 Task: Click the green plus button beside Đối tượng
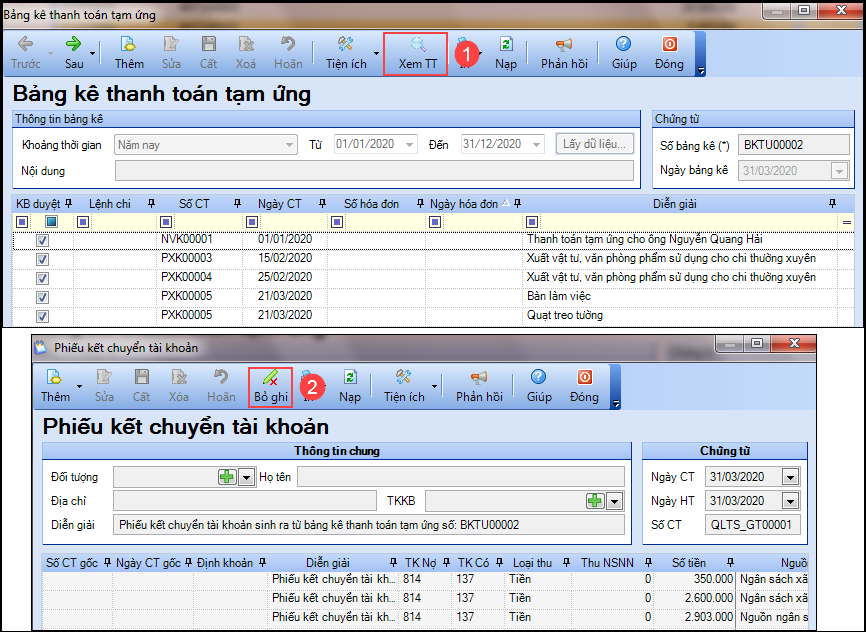tap(227, 477)
